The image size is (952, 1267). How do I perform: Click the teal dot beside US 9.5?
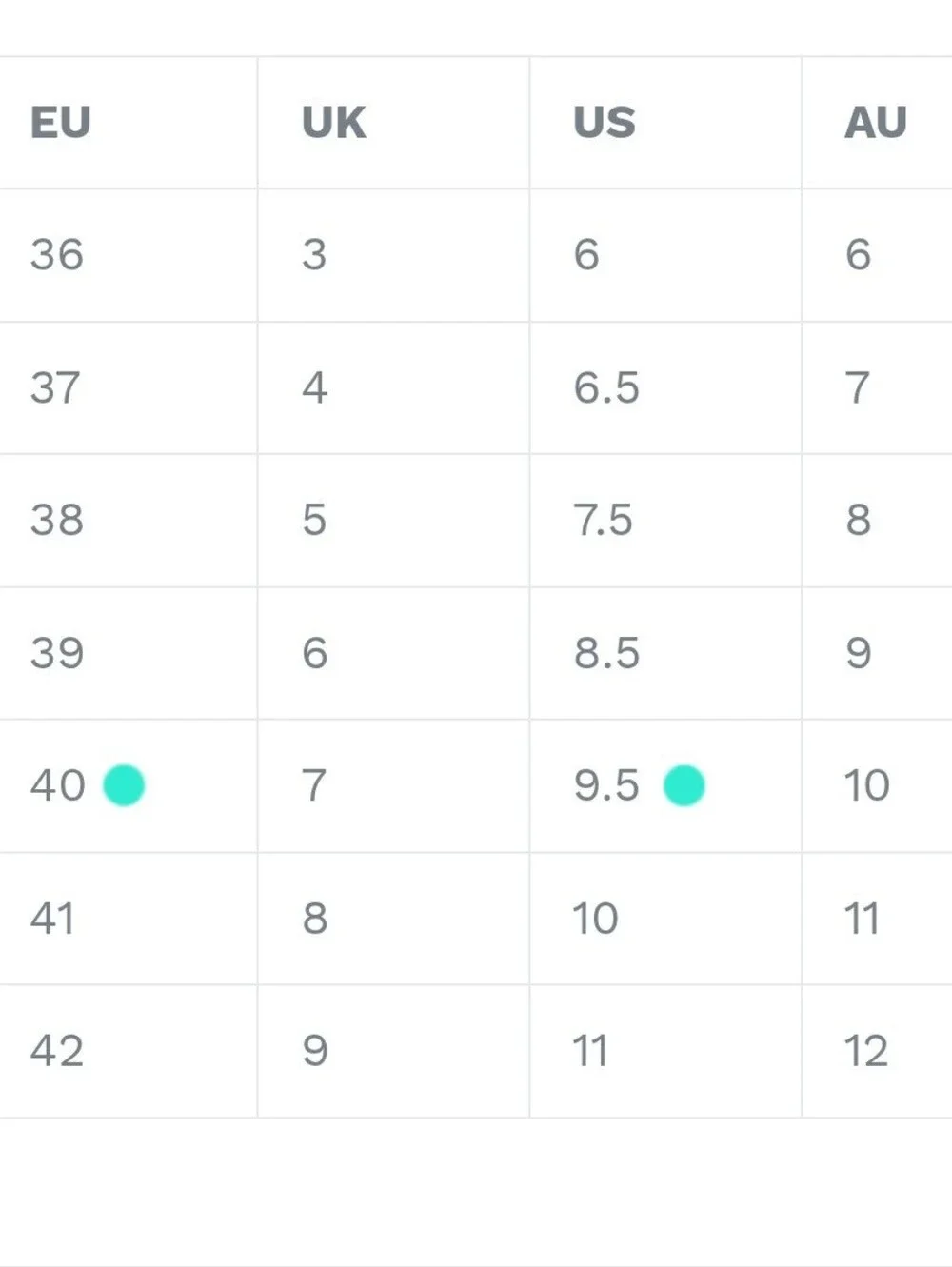click(x=684, y=785)
